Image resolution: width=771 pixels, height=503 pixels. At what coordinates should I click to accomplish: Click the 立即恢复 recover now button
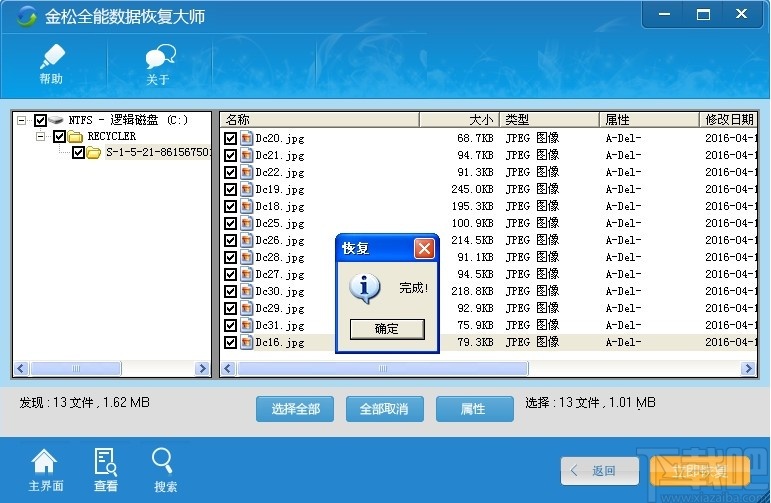699,471
